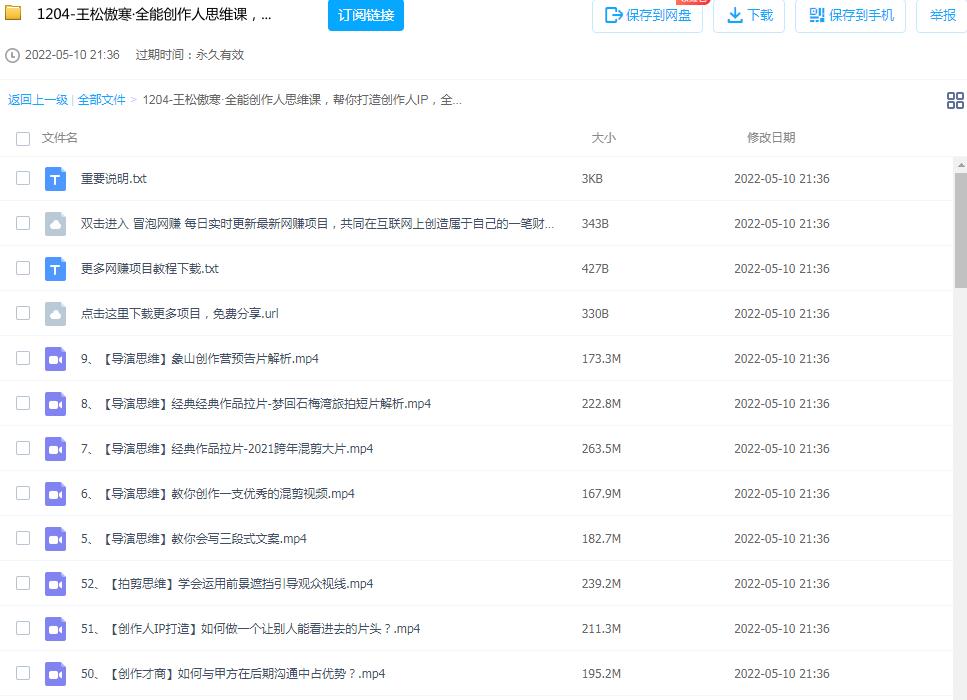The height and width of the screenshot is (700, 967).
Task: Check the box for 重要说明.txt
Action: point(23,178)
